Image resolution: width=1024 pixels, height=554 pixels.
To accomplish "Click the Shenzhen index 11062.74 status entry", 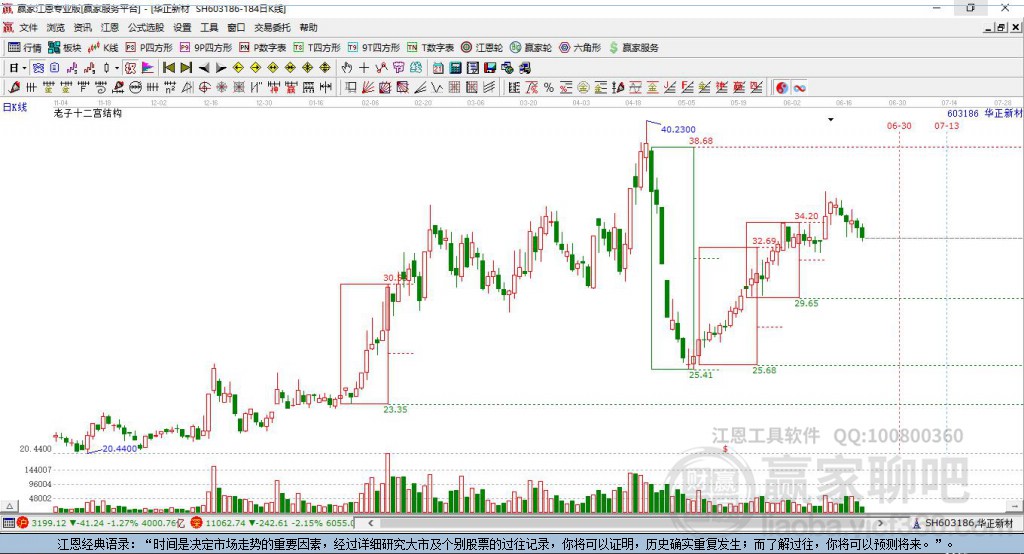I will 272,523.
